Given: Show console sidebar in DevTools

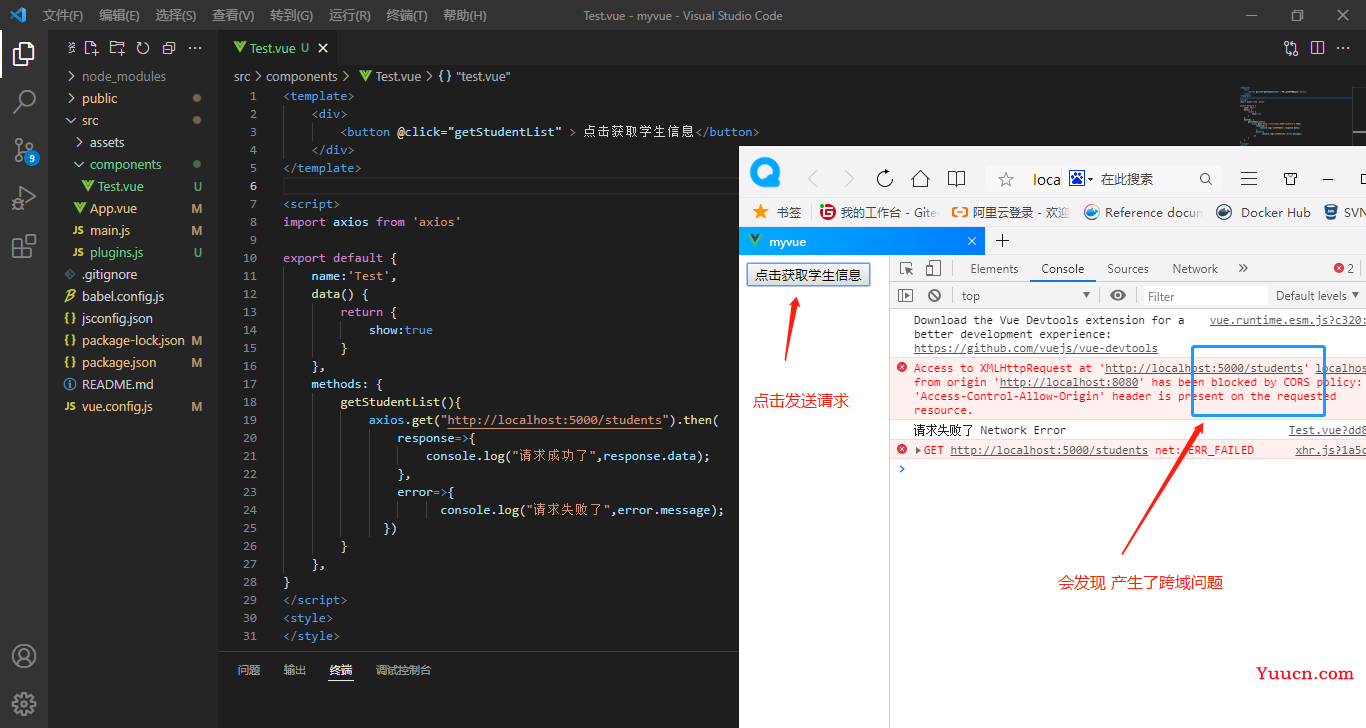Looking at the screenshot, I should (905, 296).
